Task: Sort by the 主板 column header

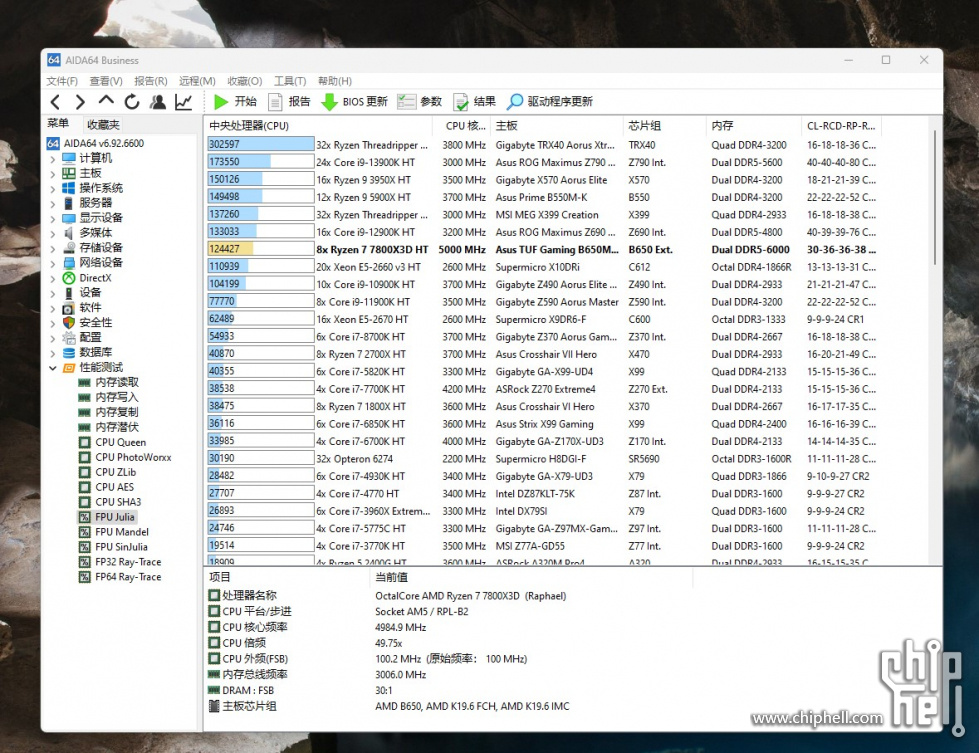Action: coord(556,126)
